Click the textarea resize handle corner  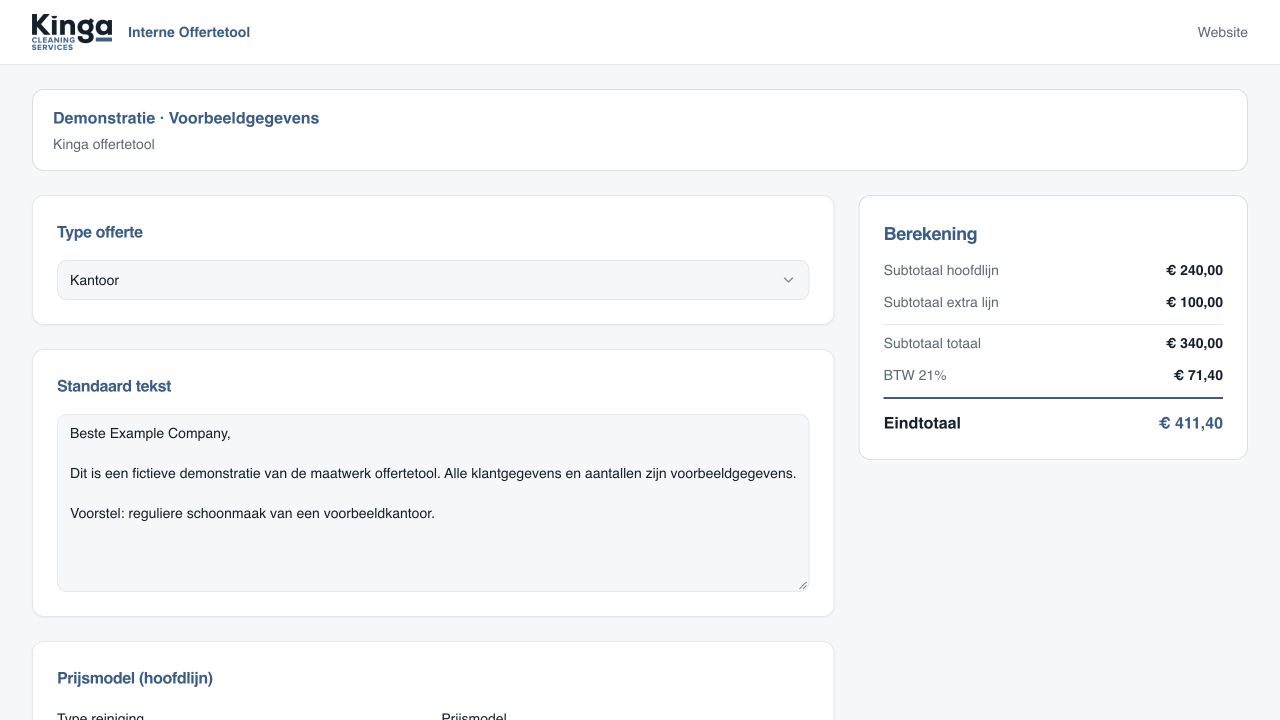[802, 585]
